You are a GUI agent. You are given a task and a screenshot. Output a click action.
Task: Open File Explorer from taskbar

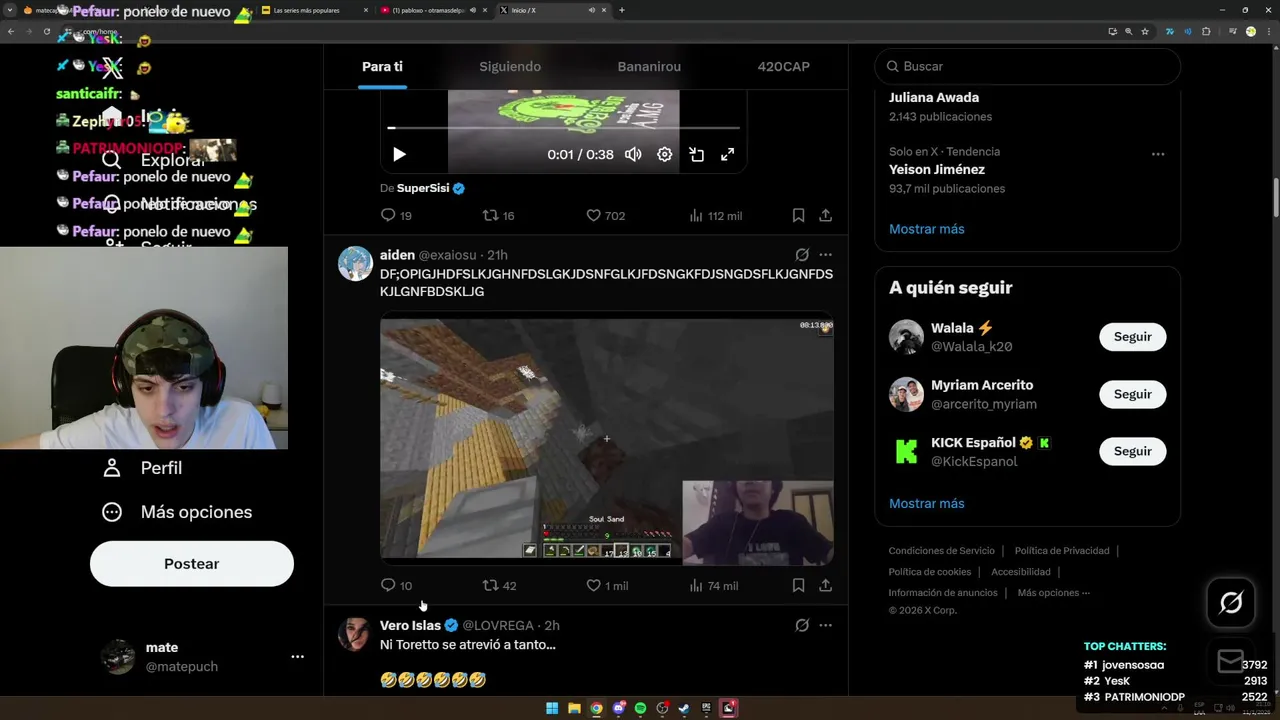[x=574, y=708]
